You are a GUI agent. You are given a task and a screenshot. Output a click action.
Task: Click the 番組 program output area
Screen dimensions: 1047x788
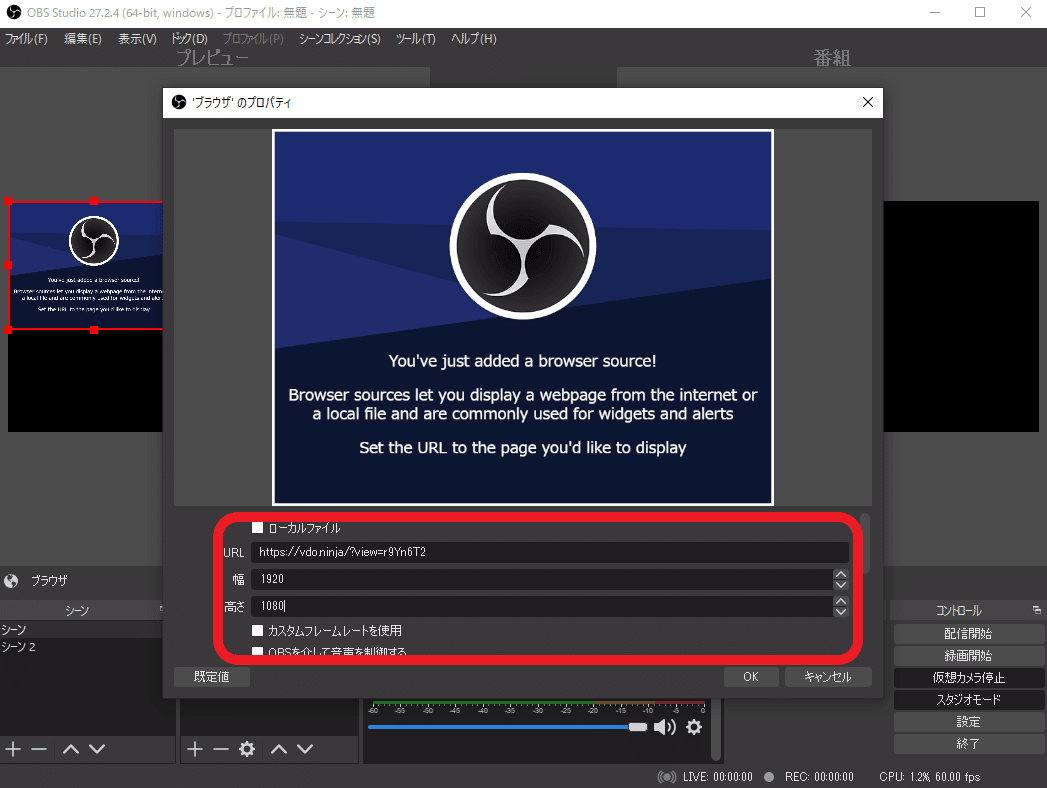click(961, 317)
